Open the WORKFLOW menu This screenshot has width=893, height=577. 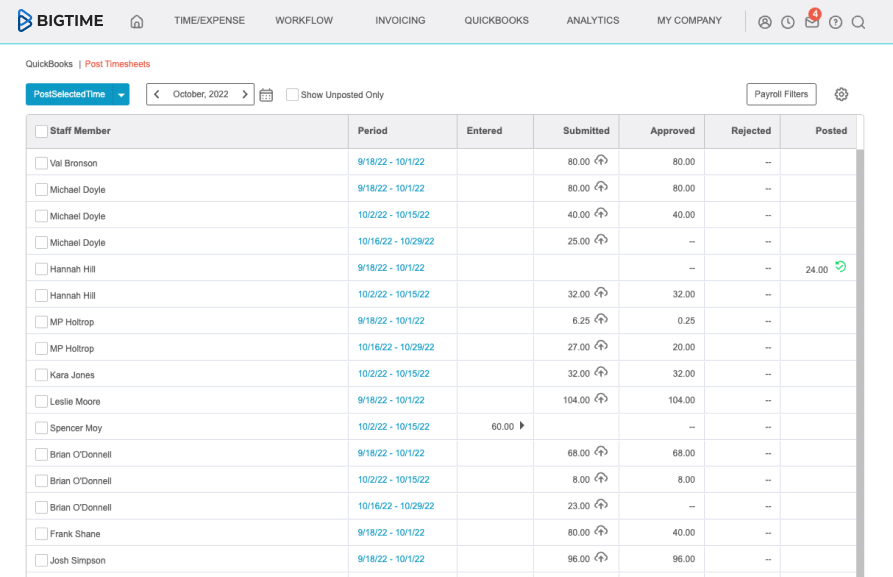[x=304, y=21]
